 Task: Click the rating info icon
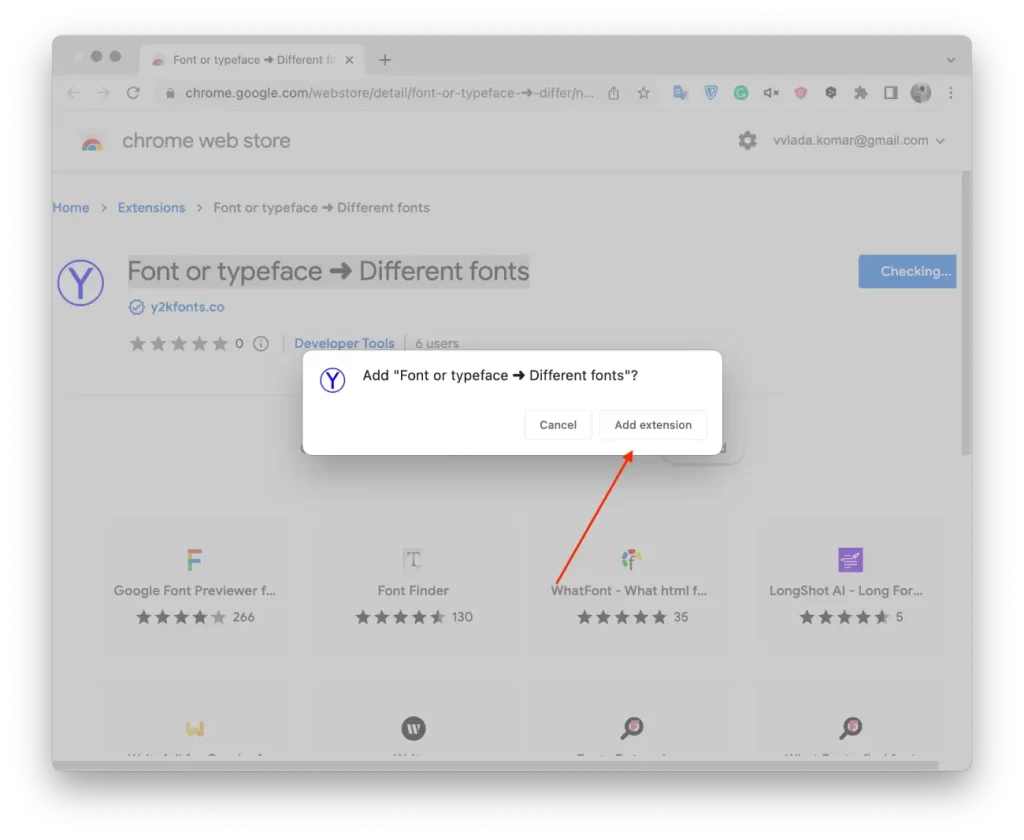coord(261,343)
